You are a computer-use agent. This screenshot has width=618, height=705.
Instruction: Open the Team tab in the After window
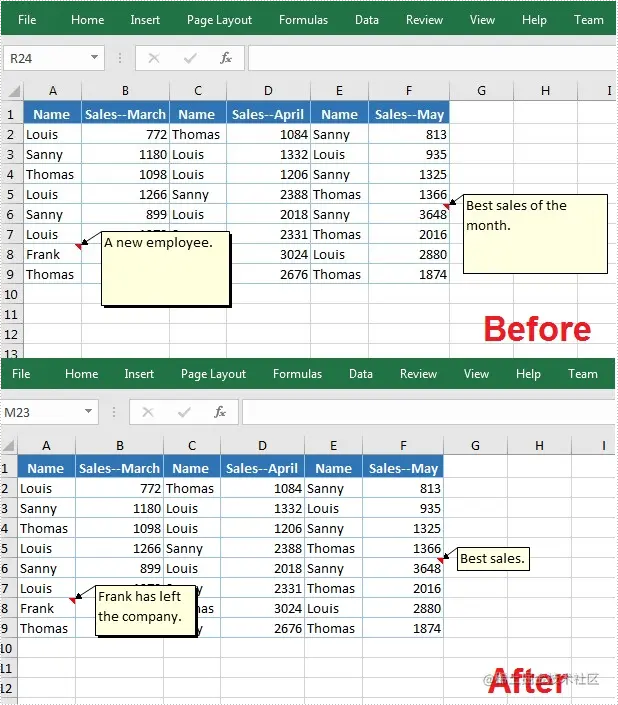click(582, 374)
